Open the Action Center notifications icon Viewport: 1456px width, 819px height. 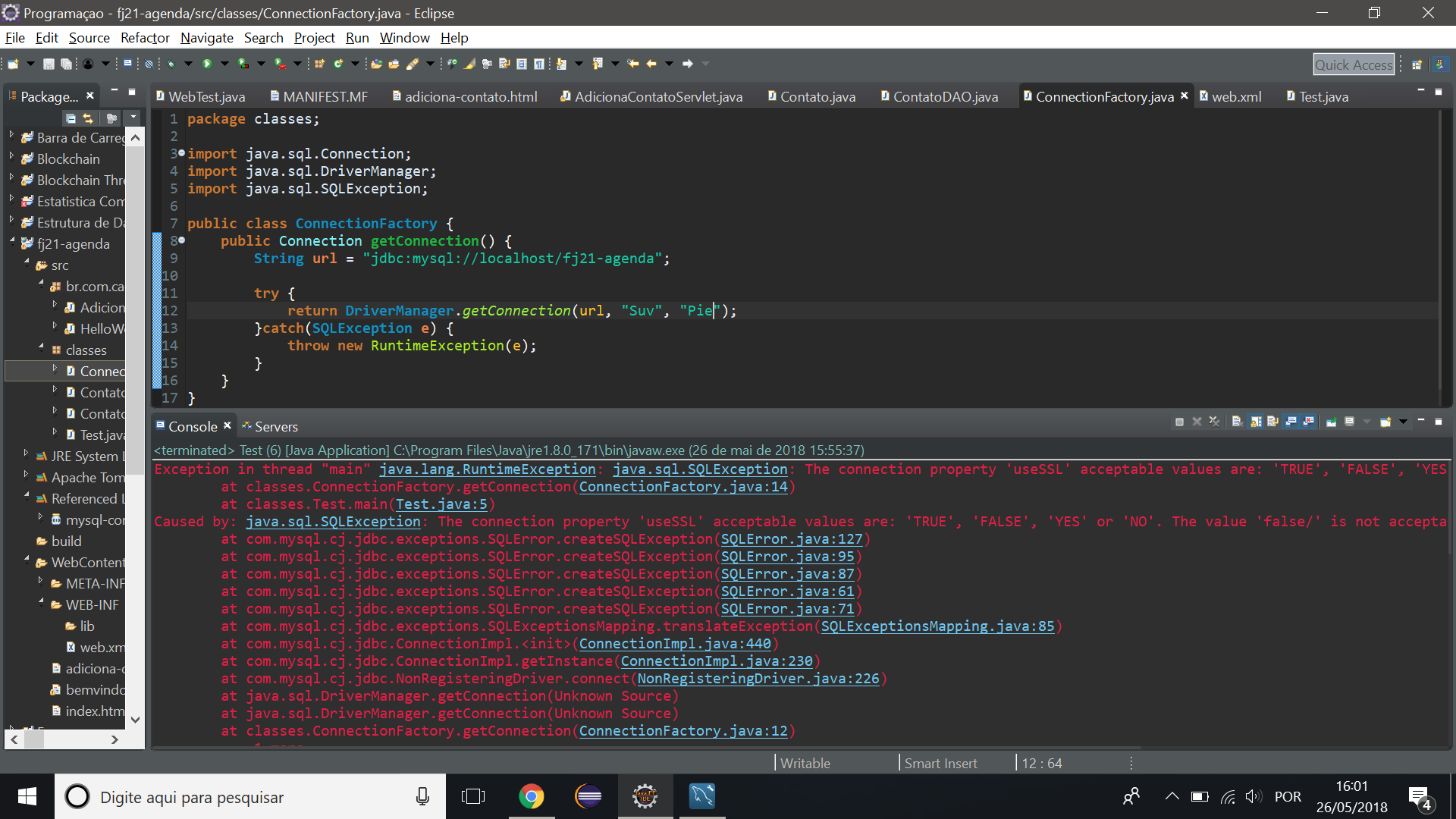point(1420,797)
